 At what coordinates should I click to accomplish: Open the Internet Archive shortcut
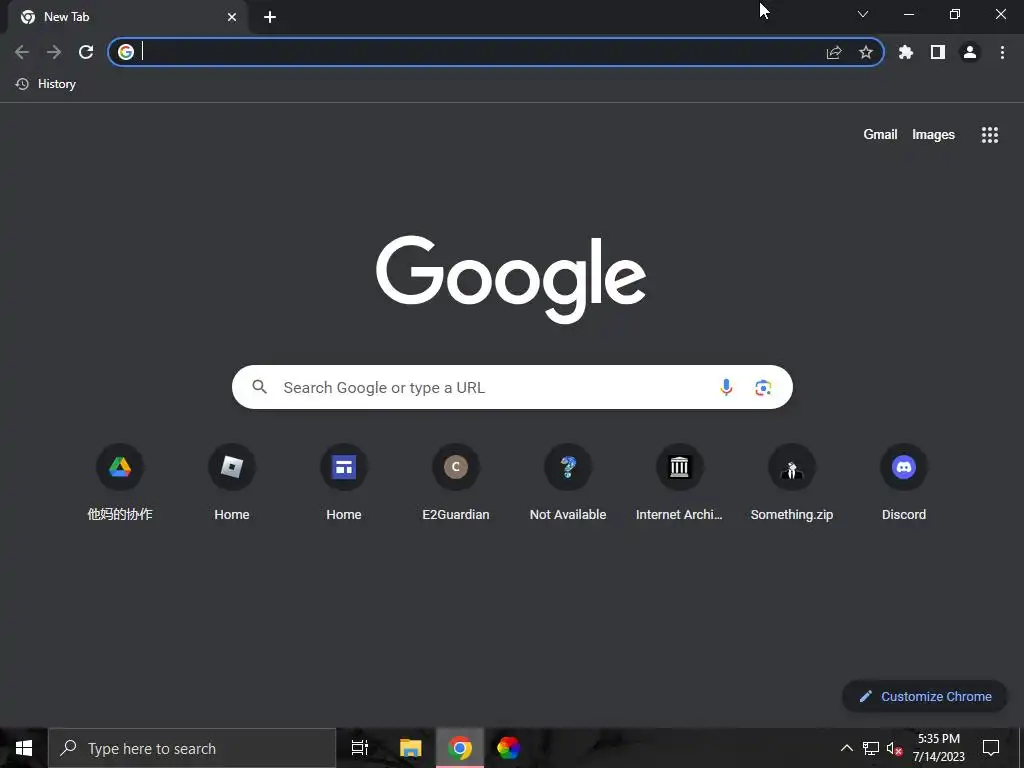pyautogui.click(x=680, y=483)
